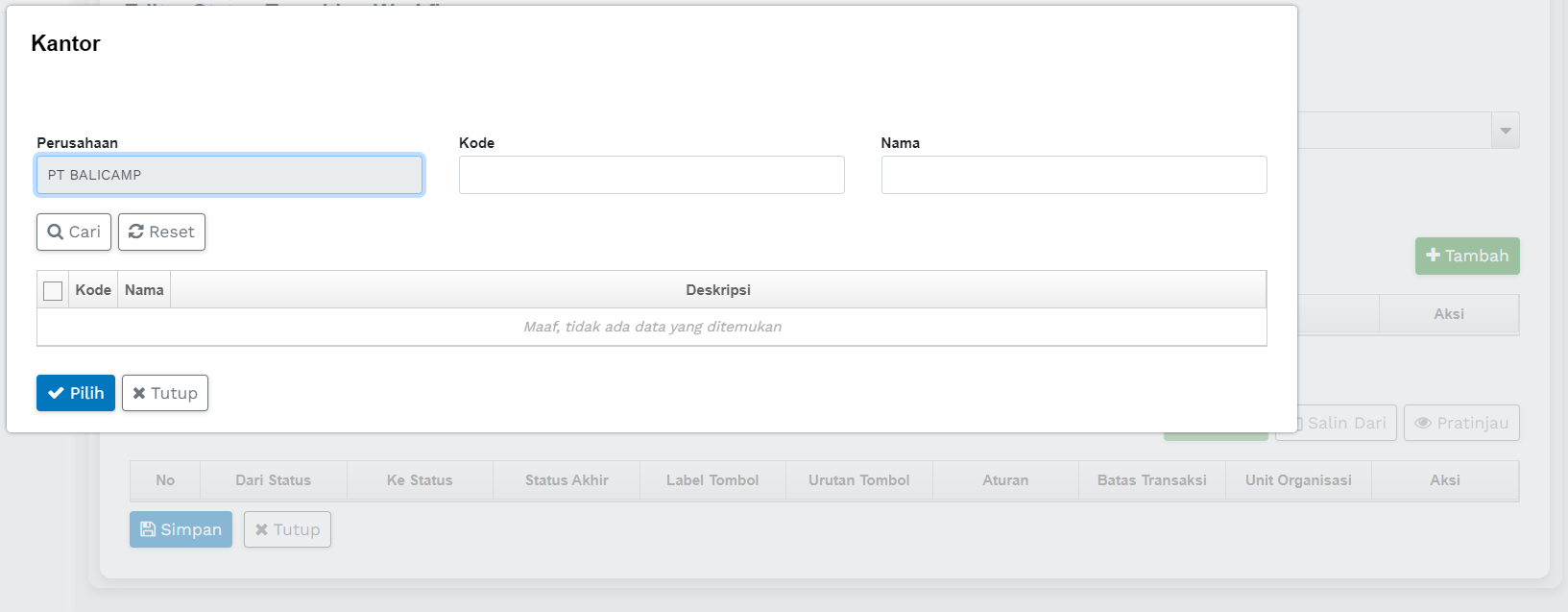Click the Pratinjau preview button
The height and width of the screenshot is (612, 1568).
(x=1460, y=423)
